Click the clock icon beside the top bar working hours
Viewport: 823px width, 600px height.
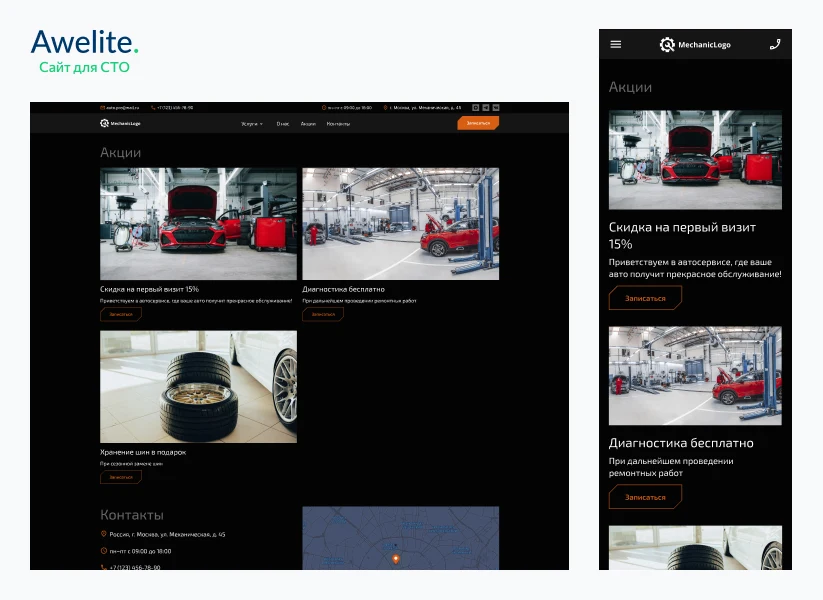point(324,108)
